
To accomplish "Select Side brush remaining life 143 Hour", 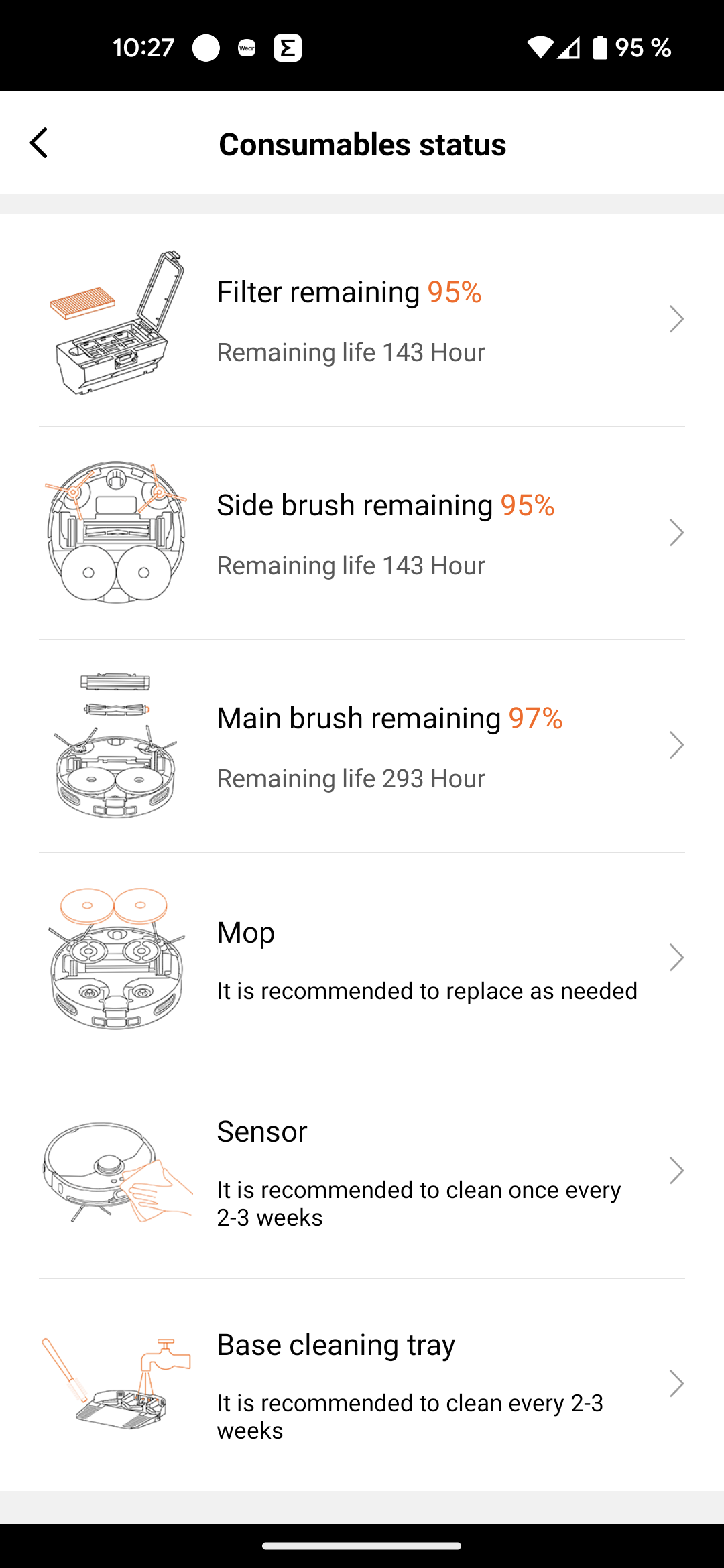I will 351,566.
